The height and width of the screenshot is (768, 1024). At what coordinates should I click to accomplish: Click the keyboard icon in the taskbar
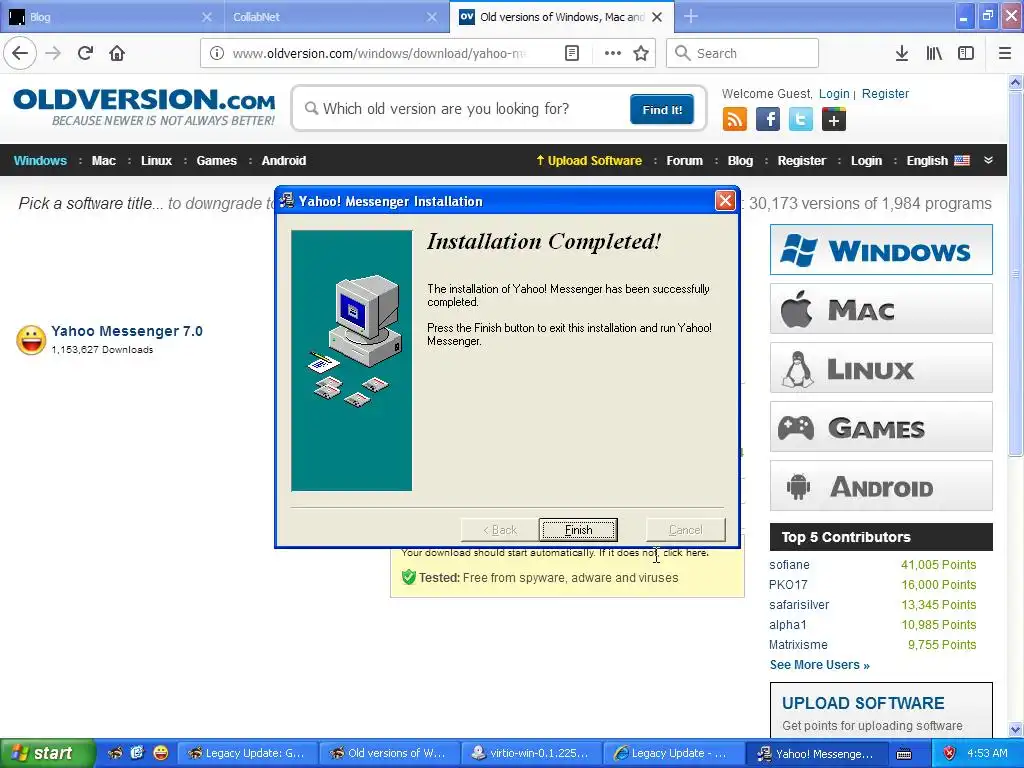pyautogui.click(x=904, y=754)
